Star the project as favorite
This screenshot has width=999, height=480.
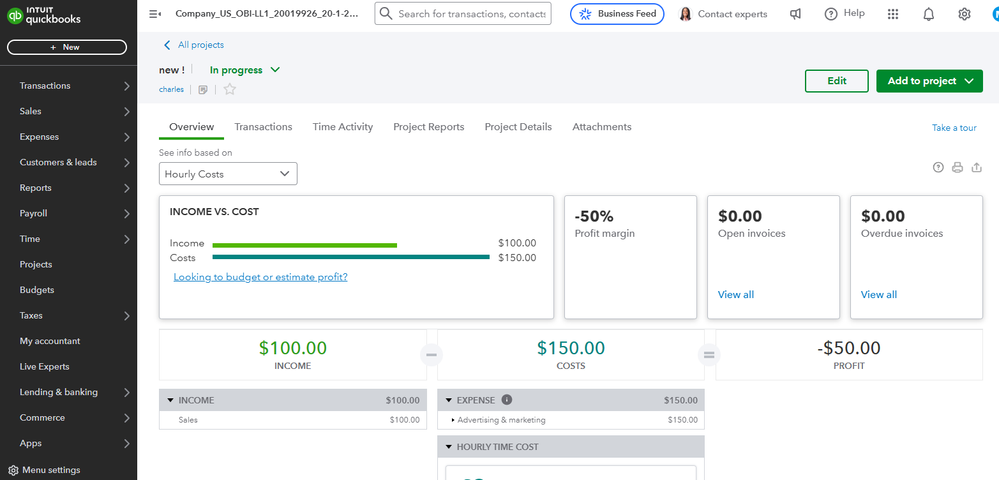(x=230, y=90)
